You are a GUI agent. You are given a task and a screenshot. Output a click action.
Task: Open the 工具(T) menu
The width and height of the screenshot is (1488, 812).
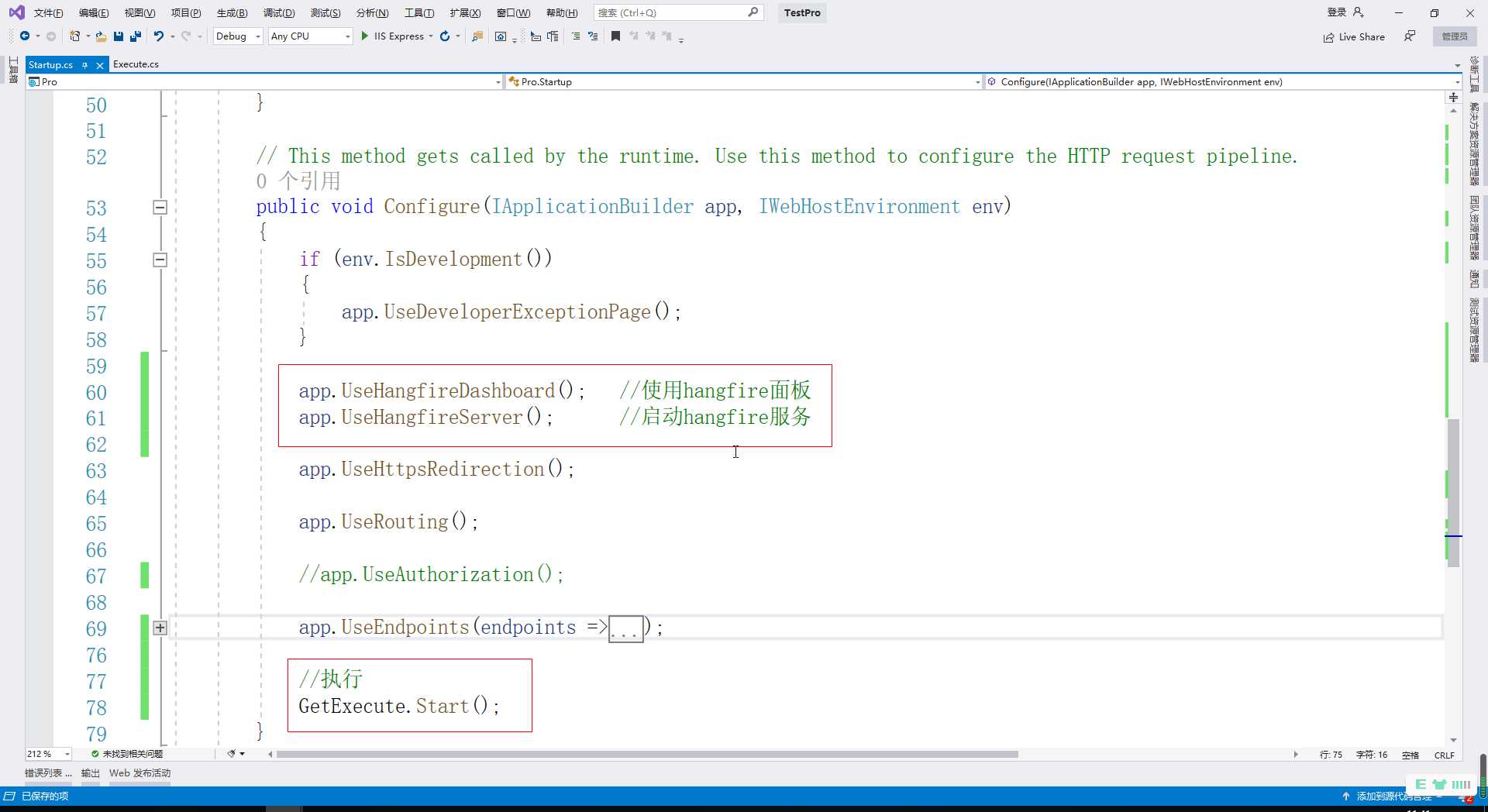pos(418,12)
